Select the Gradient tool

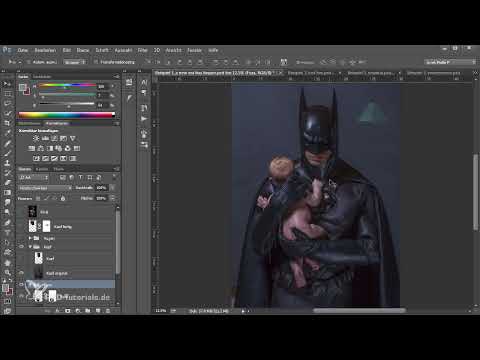(x=7, y=193)
